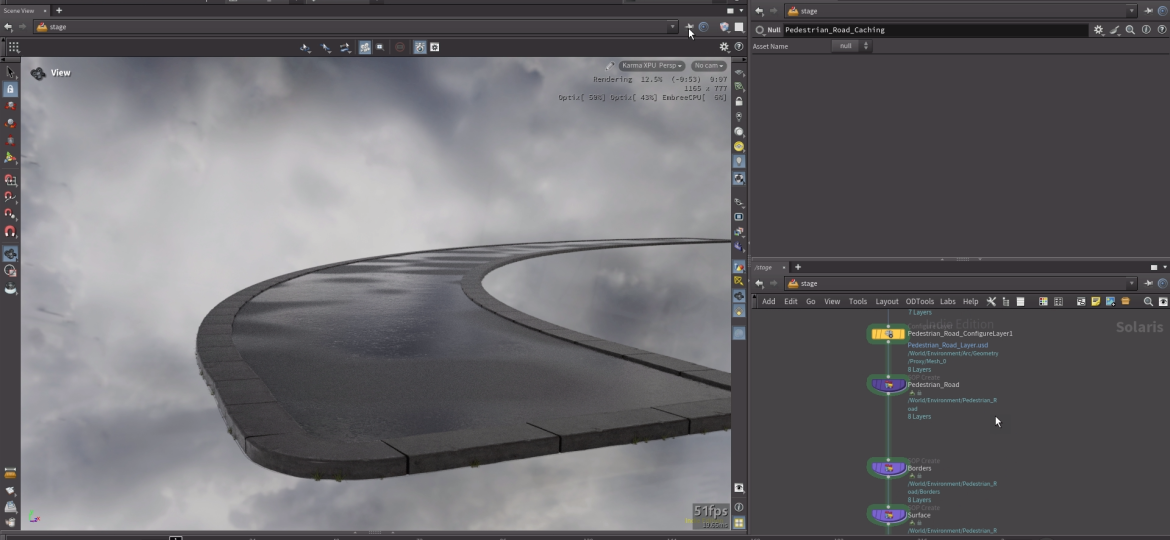Select the Pedestrian_Road SOP Create node
1170x540 pixels.
pyautogui.click(x=888, y=385)
